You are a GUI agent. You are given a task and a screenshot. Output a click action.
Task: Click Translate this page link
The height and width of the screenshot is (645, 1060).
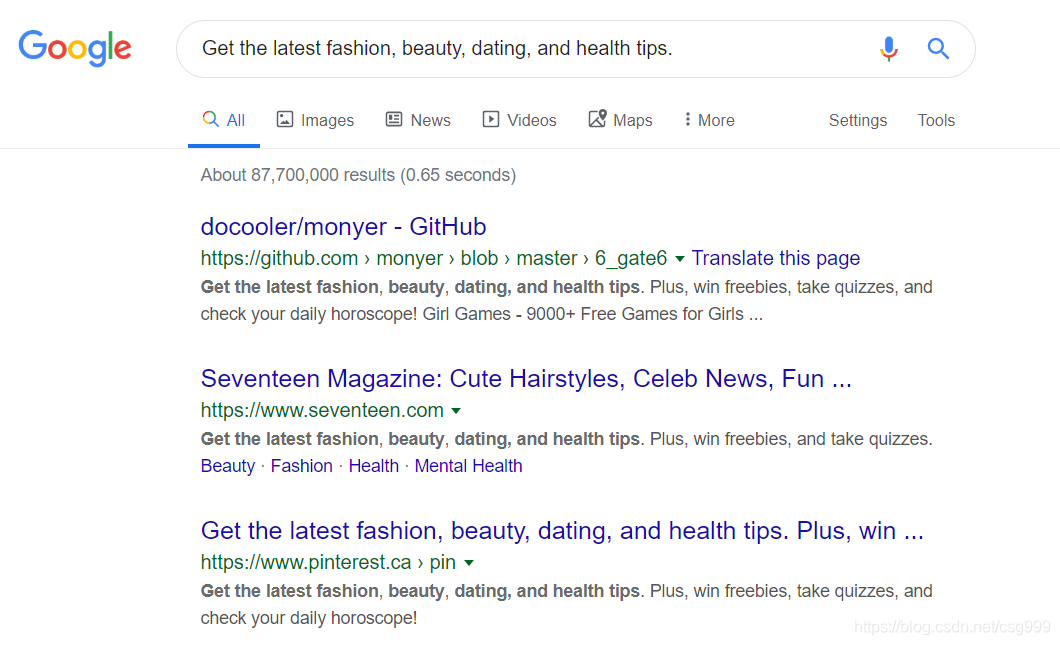(x=775, y=258)
